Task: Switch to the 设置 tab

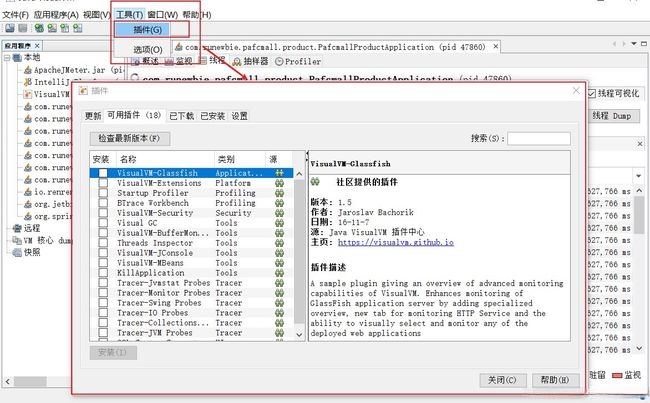Action: 239,116
